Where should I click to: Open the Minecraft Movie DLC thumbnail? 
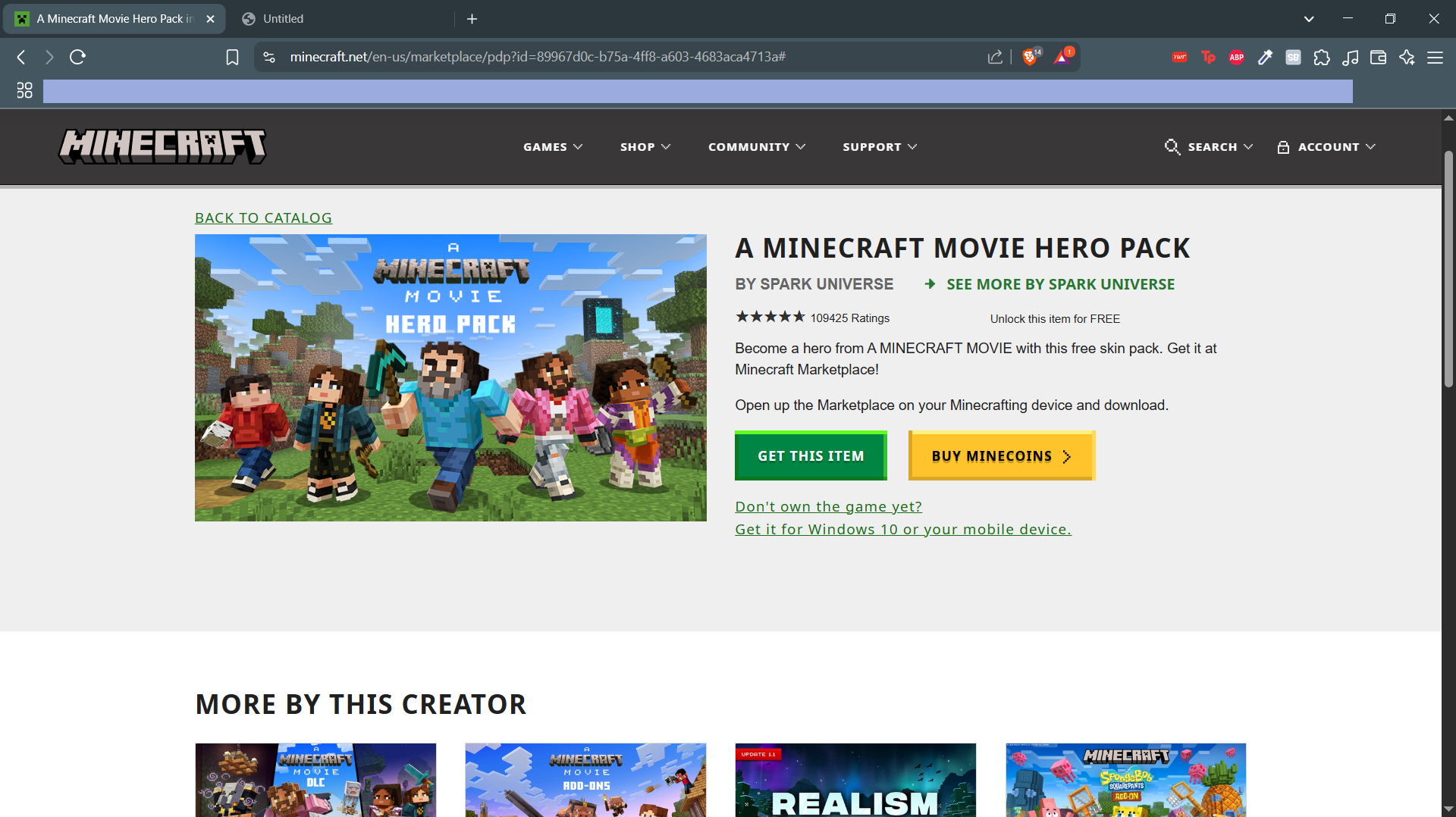(315, 780)
